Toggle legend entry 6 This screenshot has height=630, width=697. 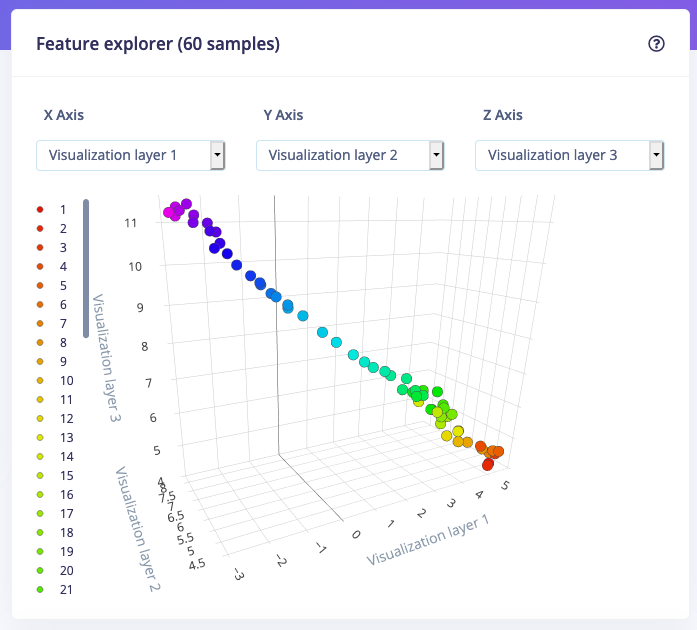coord(53,305)
